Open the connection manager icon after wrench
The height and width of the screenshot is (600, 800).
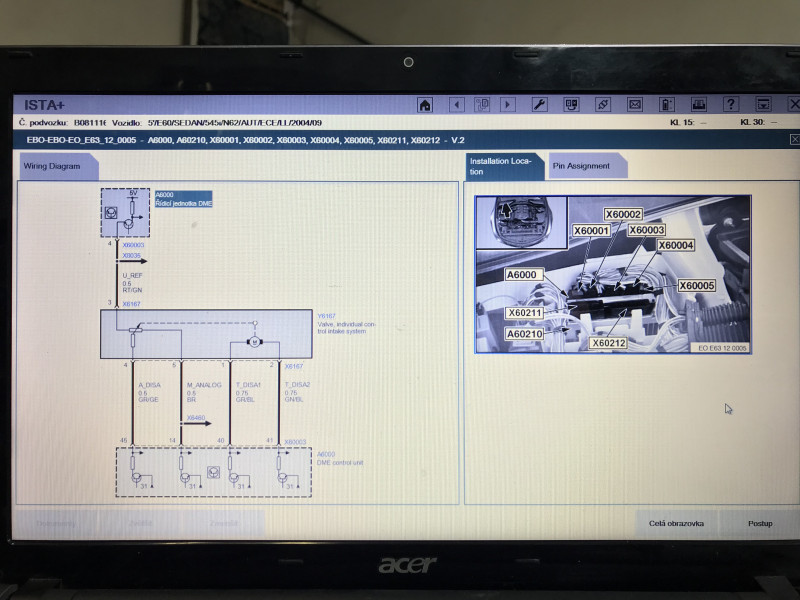point(571,105)
